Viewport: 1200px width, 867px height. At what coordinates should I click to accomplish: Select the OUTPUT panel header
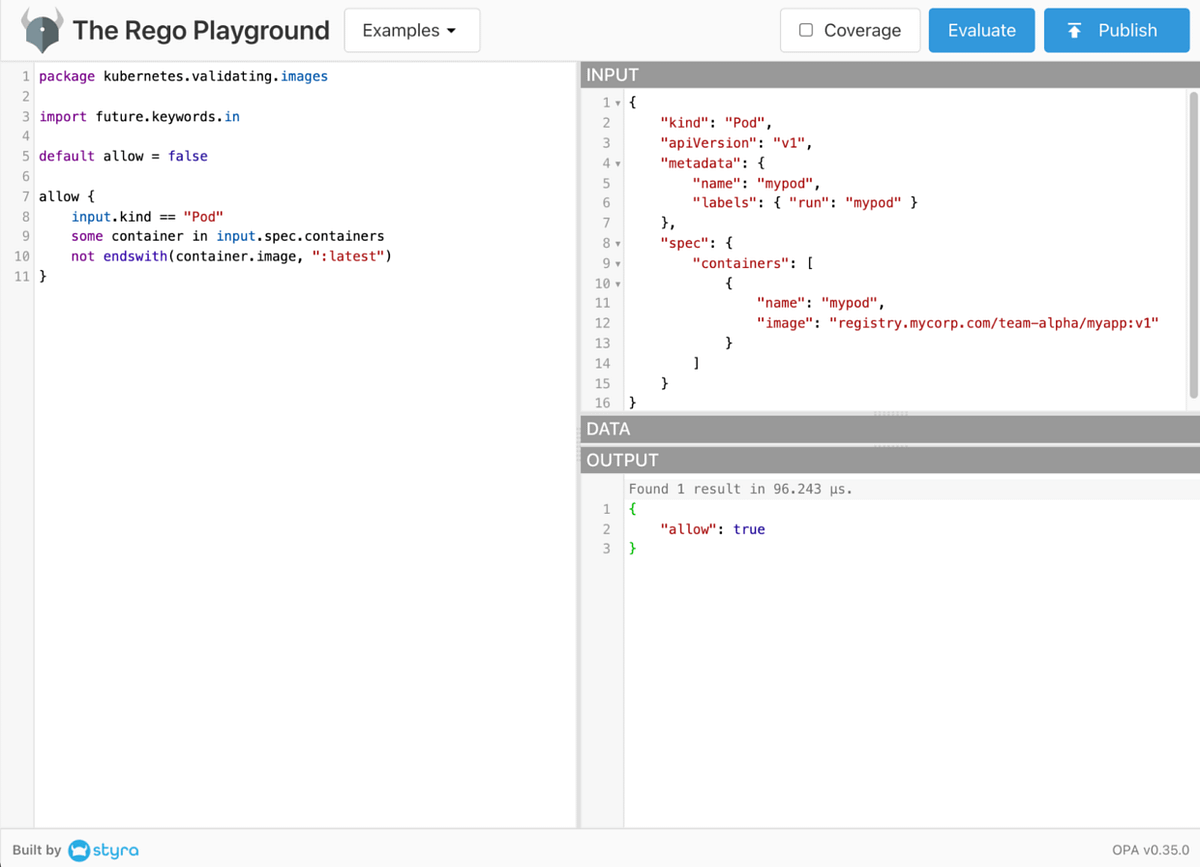(x=622, y=460)
